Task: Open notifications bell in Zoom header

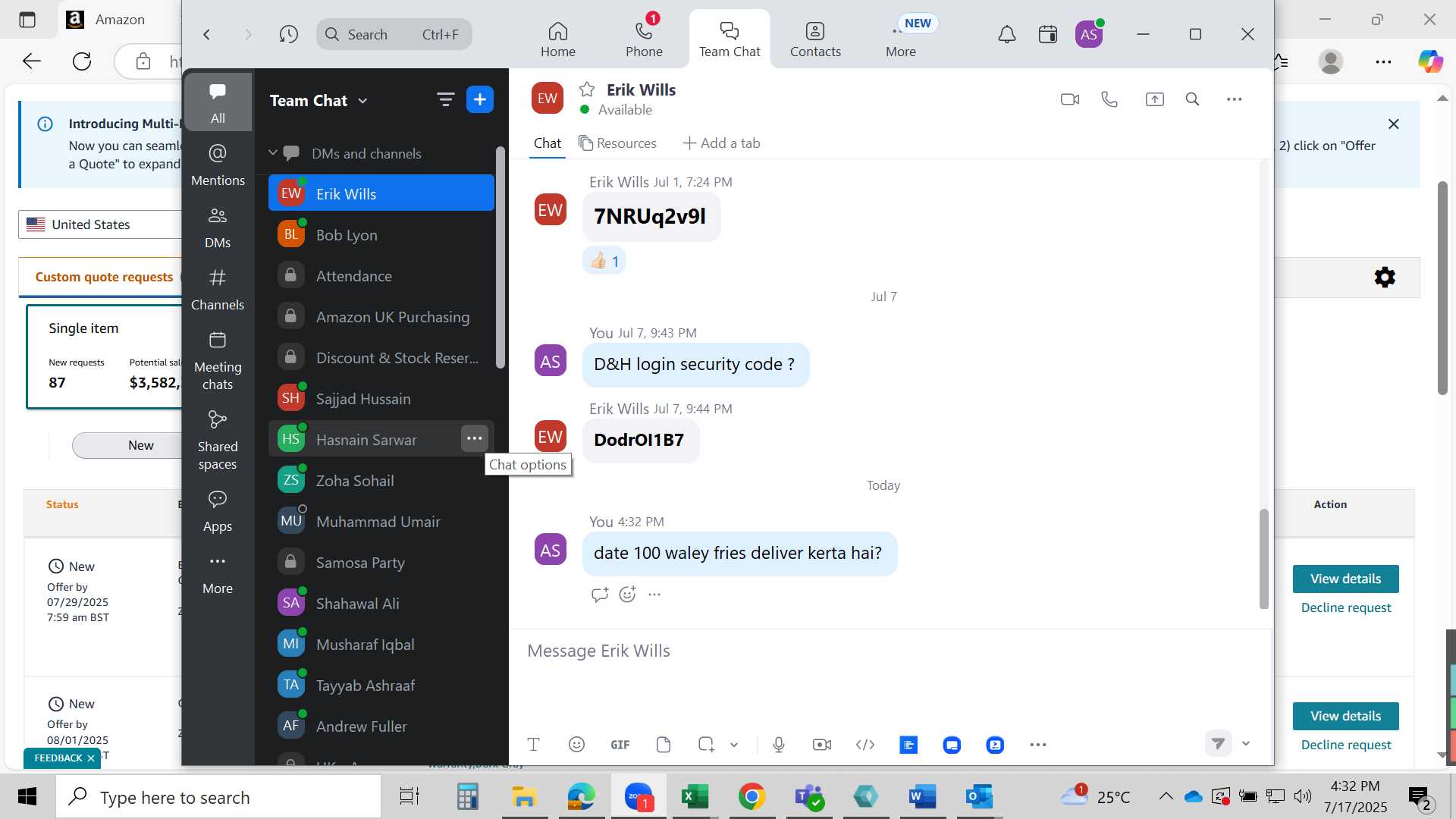Action: pyautogui.click(x=1006, y=34)
